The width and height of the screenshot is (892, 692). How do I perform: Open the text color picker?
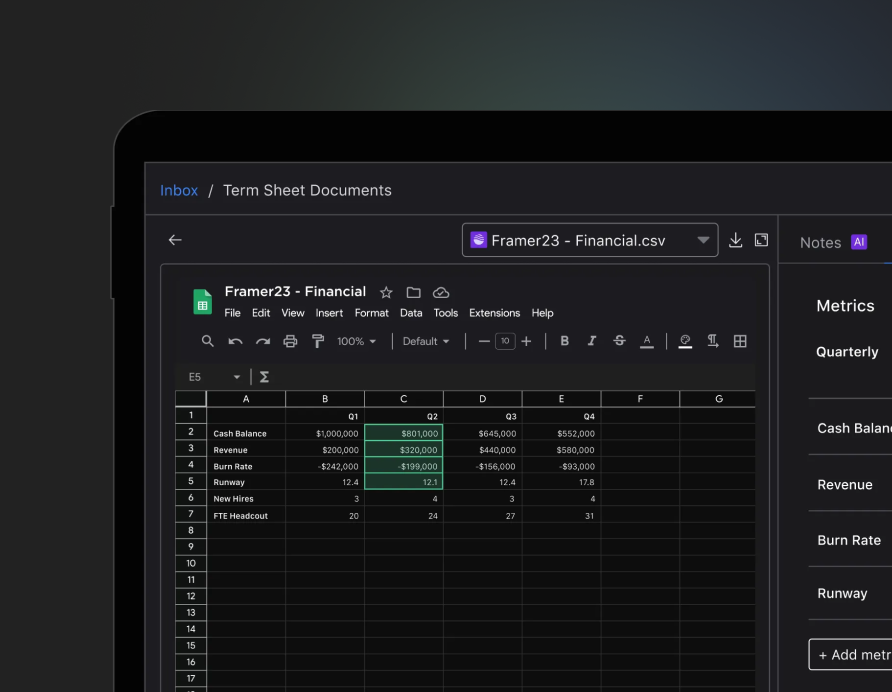647,341
